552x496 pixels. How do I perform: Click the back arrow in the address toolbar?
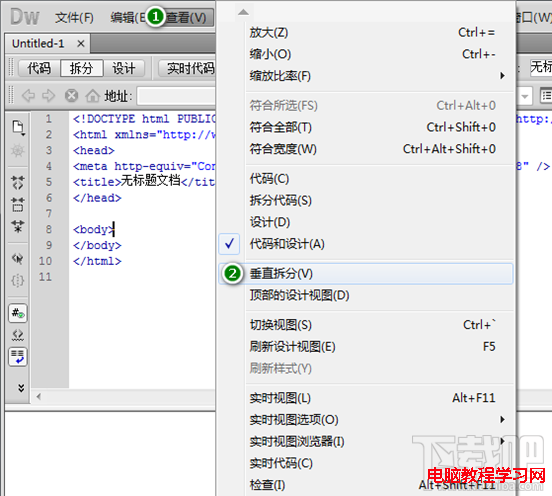point(29,95)
